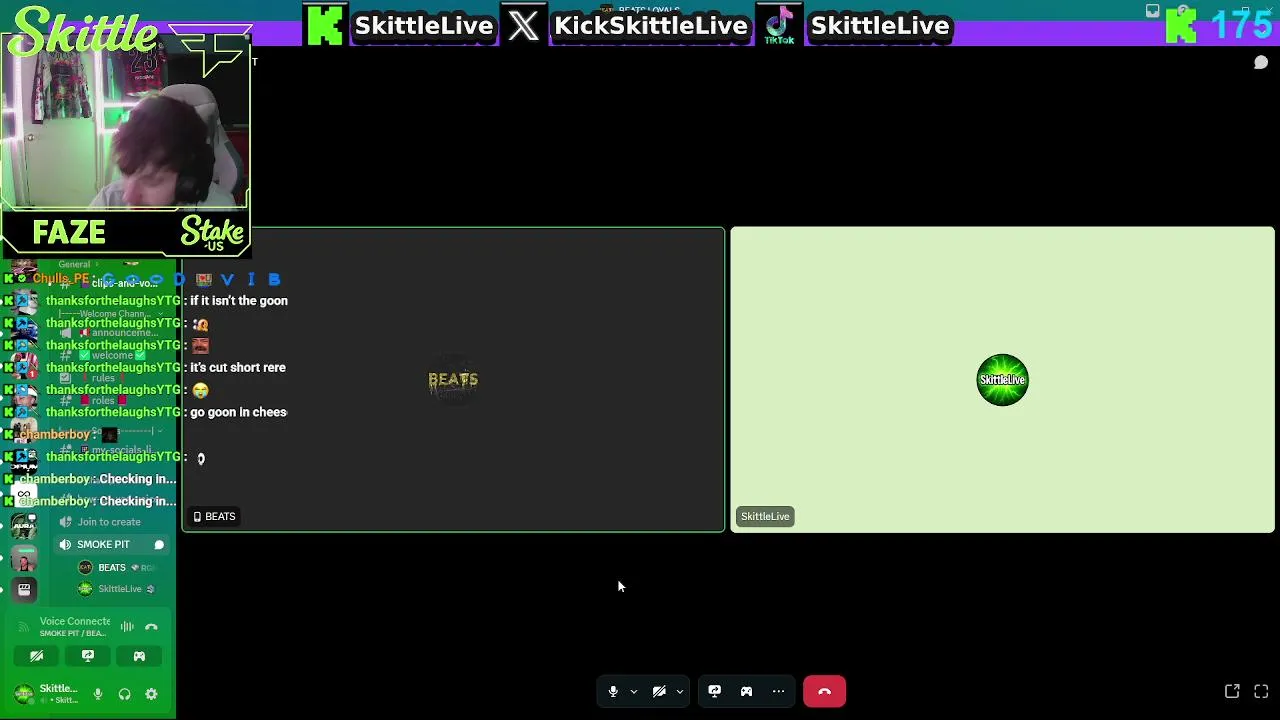Click 'if it isn't the goon' chat message
The width and height of the screenshot is (1280, 720).
239,301
